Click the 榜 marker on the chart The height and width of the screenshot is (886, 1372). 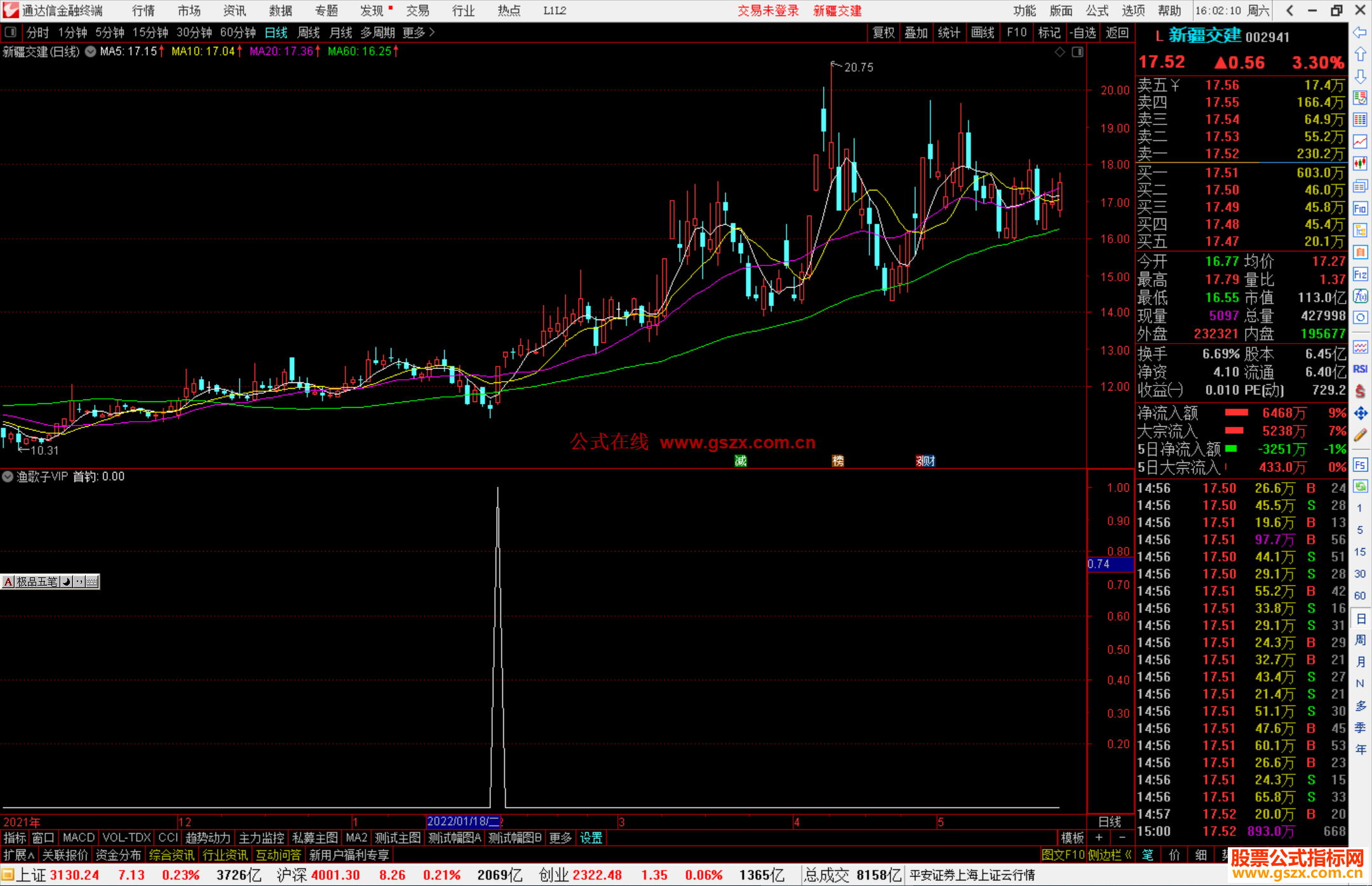838,461
